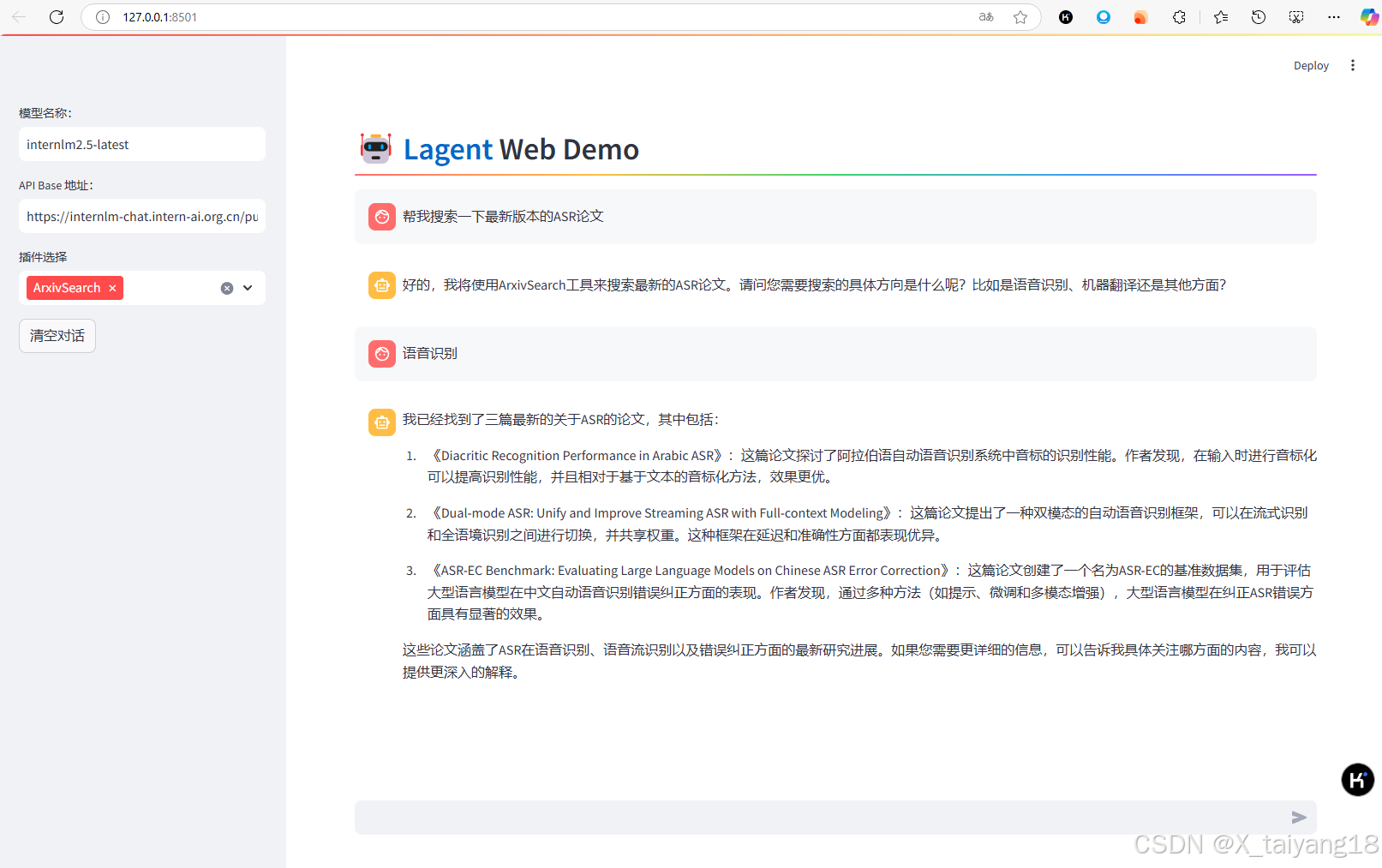Open the favorites list icon
The image size is (1382, 868).
point(1221,17)
